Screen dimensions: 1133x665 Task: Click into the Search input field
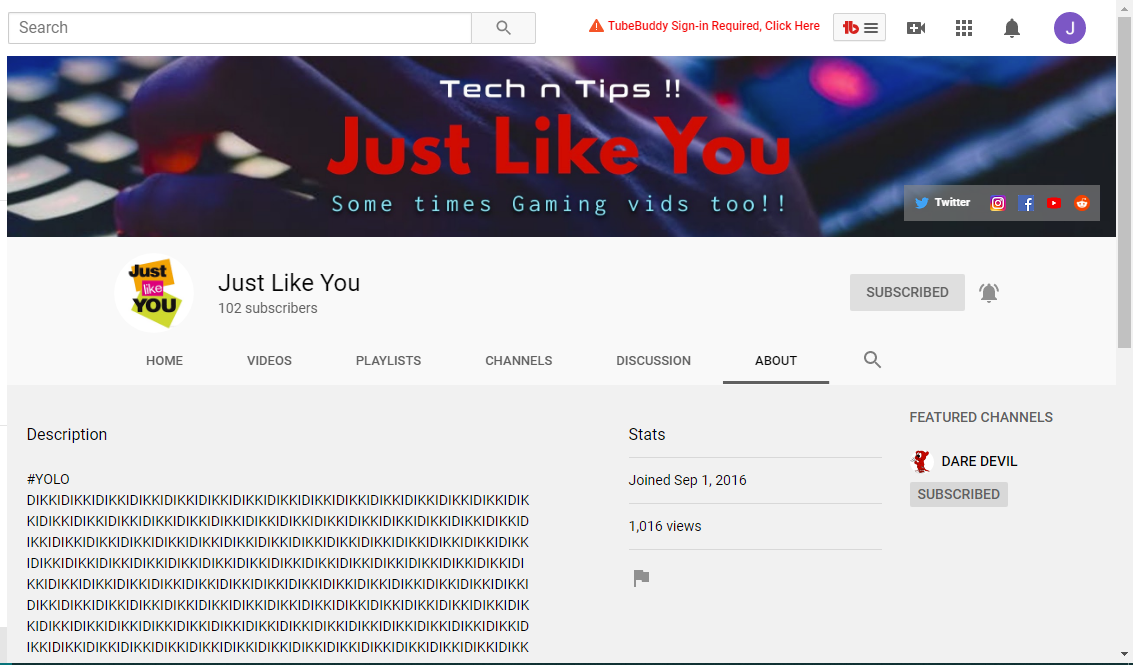point(240,28)
